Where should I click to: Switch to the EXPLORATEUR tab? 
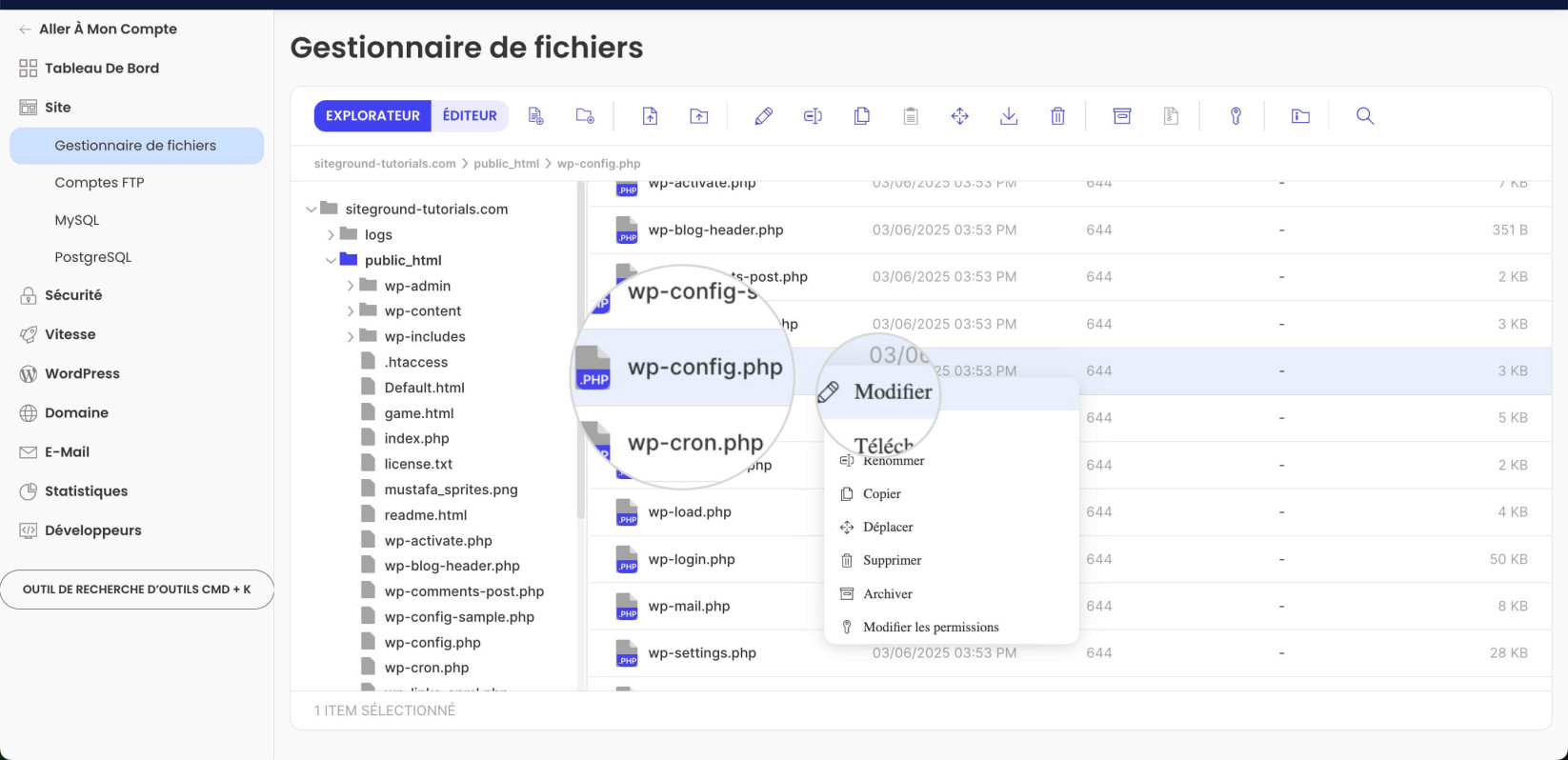pos(372,116)
